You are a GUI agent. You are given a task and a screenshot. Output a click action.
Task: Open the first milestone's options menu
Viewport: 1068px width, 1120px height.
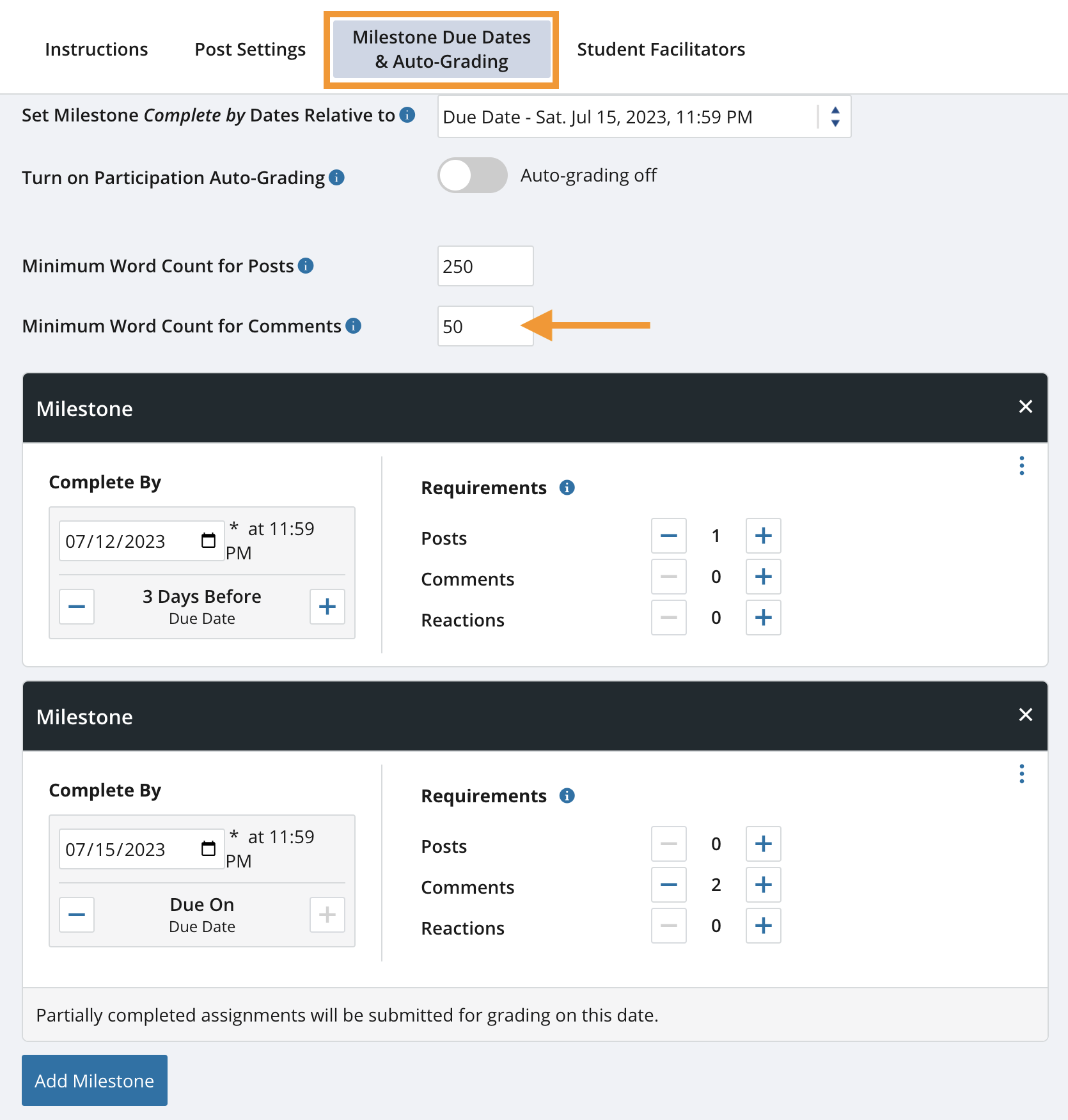(x=1021, y=466)
